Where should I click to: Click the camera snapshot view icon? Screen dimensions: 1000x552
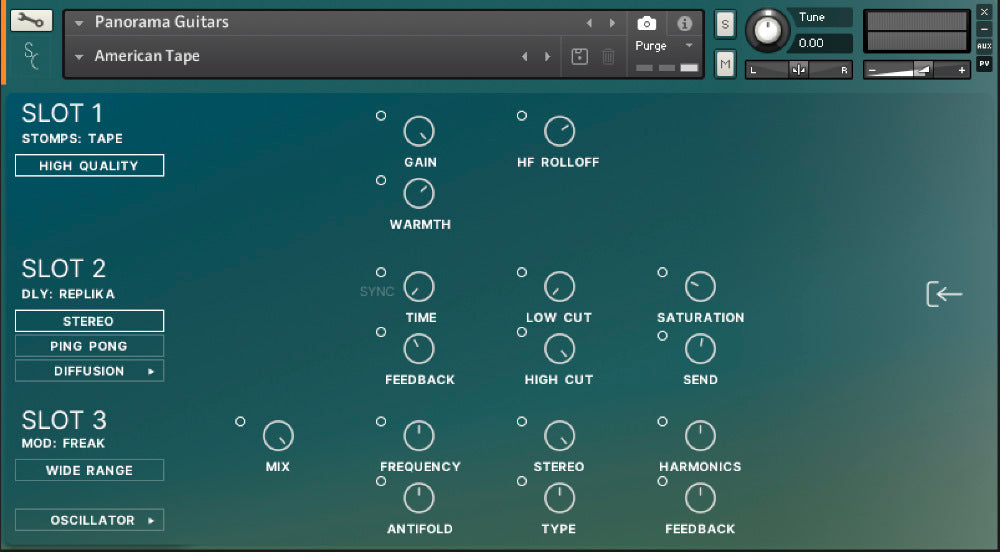(x=646, y=24)
